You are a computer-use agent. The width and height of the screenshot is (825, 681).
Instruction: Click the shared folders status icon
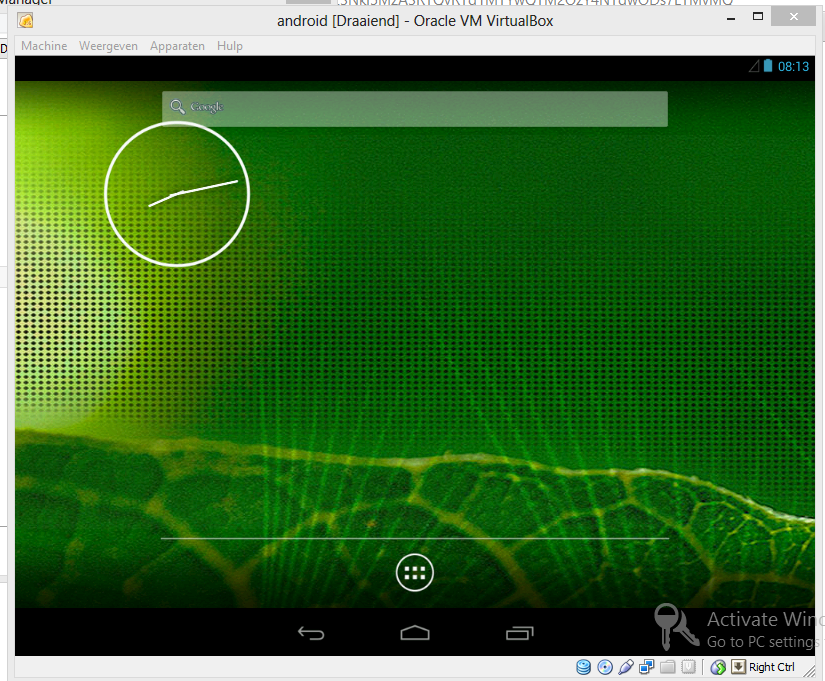668,667
